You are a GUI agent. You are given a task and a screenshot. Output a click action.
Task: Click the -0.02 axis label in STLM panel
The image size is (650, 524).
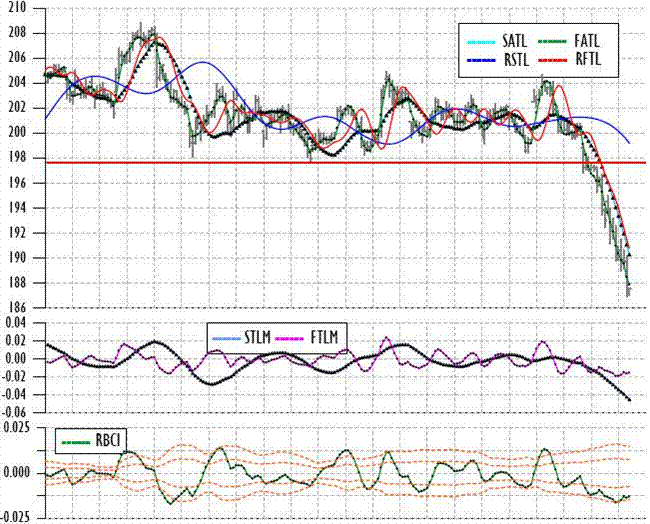[x=15, y=376]
